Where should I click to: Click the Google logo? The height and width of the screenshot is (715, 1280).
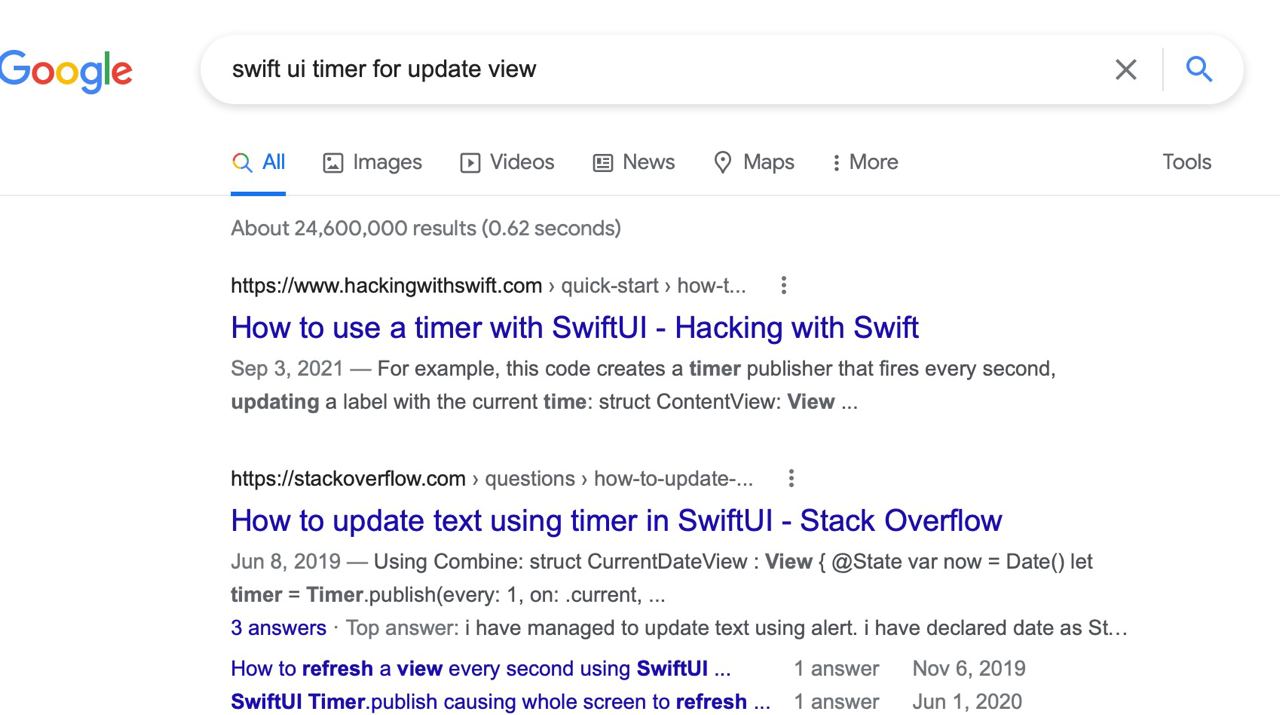(x=64, y=70)
